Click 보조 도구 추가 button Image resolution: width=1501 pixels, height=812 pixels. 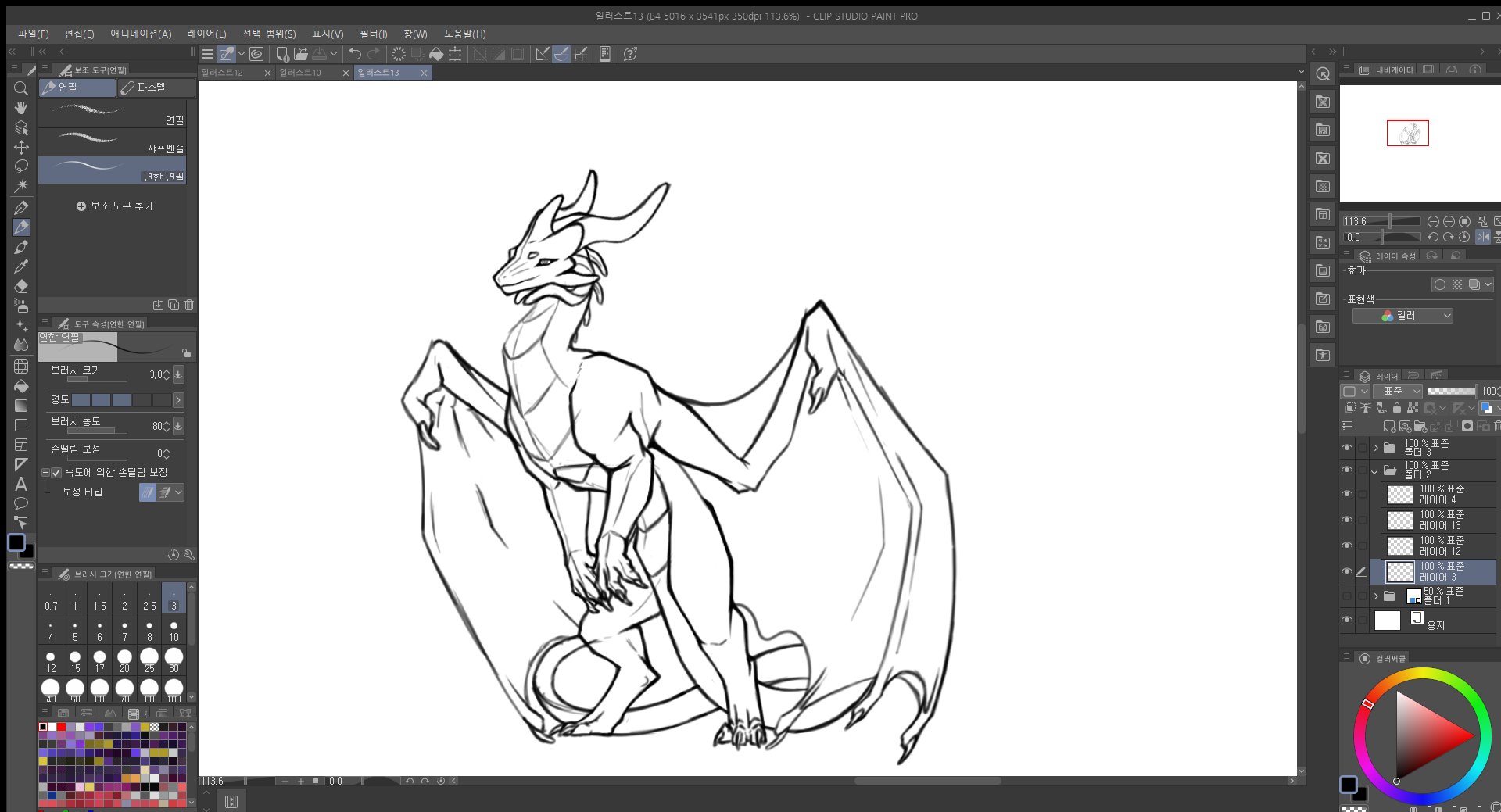115,206
